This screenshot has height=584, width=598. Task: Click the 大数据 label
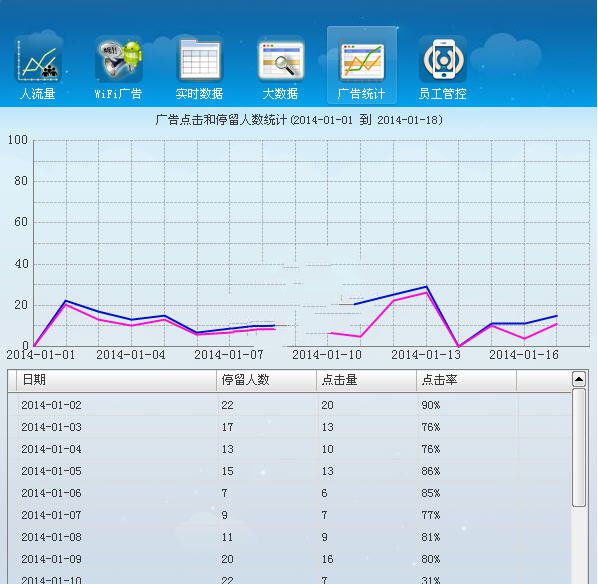[x=280, y=93]
